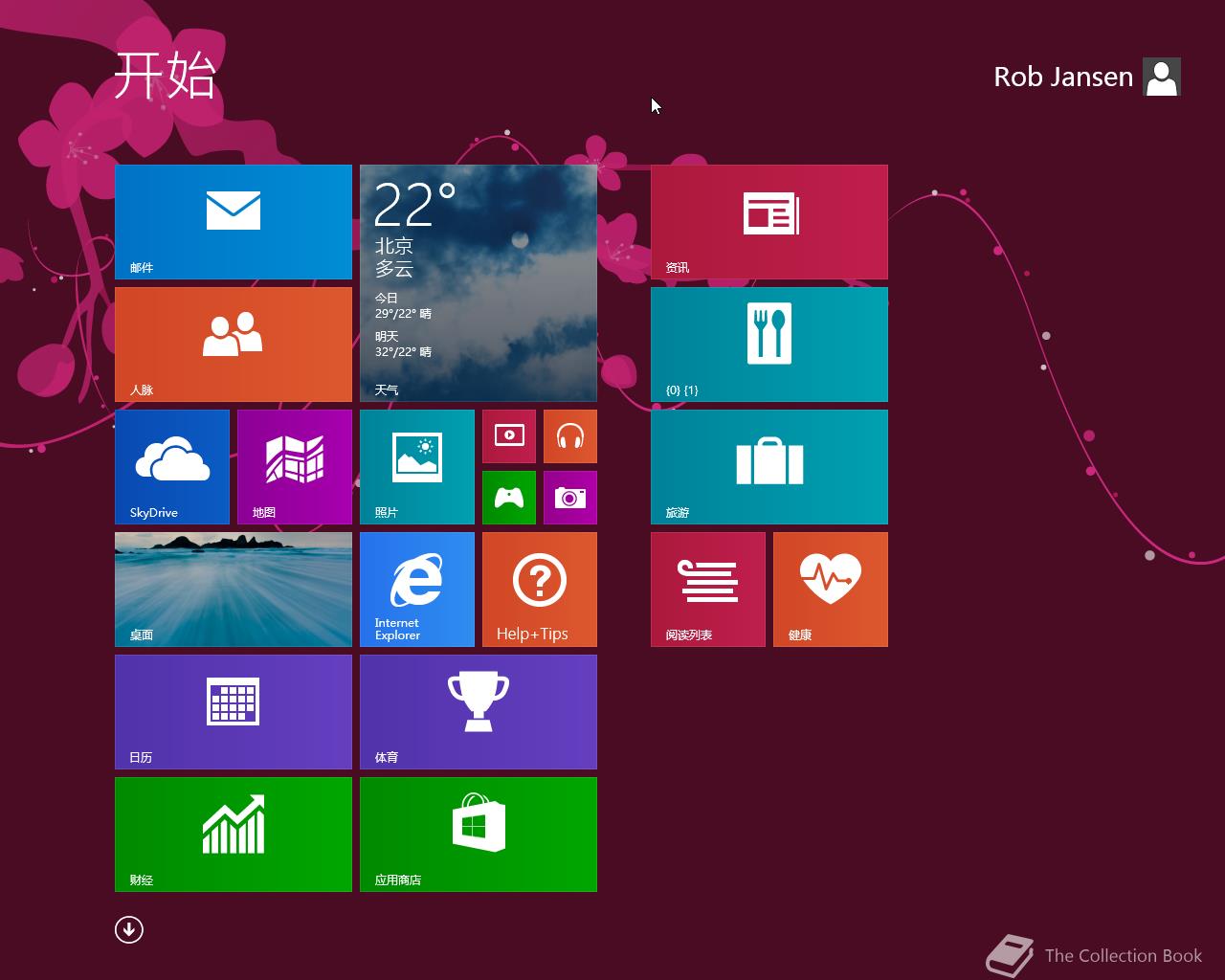Launch Internet Explorer tile
Viewport: 1225px width, 980px height.
tap(417, 590)
